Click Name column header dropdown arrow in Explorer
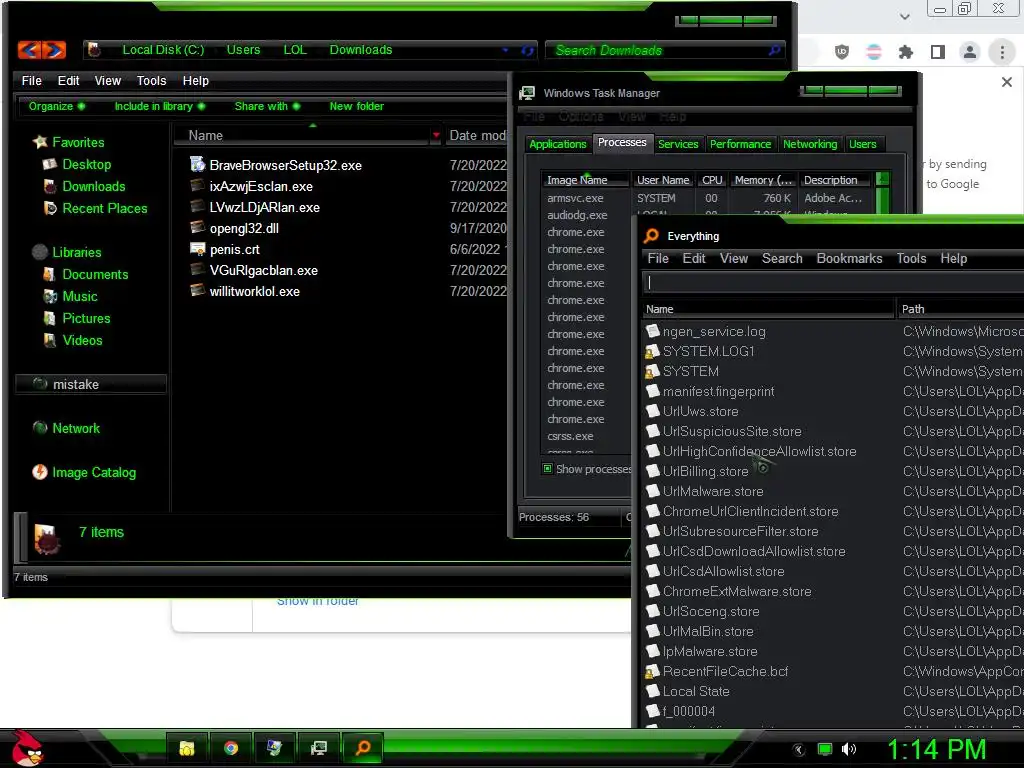Screen dimensions: 1024x768 pyautogui.click(x=436, y=135)
